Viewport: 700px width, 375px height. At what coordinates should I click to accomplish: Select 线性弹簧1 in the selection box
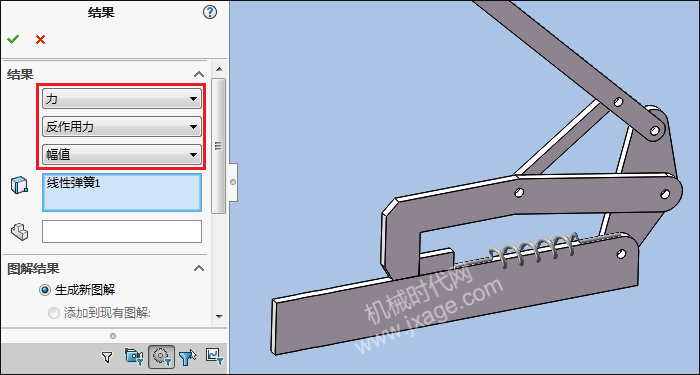click(74, 183)
